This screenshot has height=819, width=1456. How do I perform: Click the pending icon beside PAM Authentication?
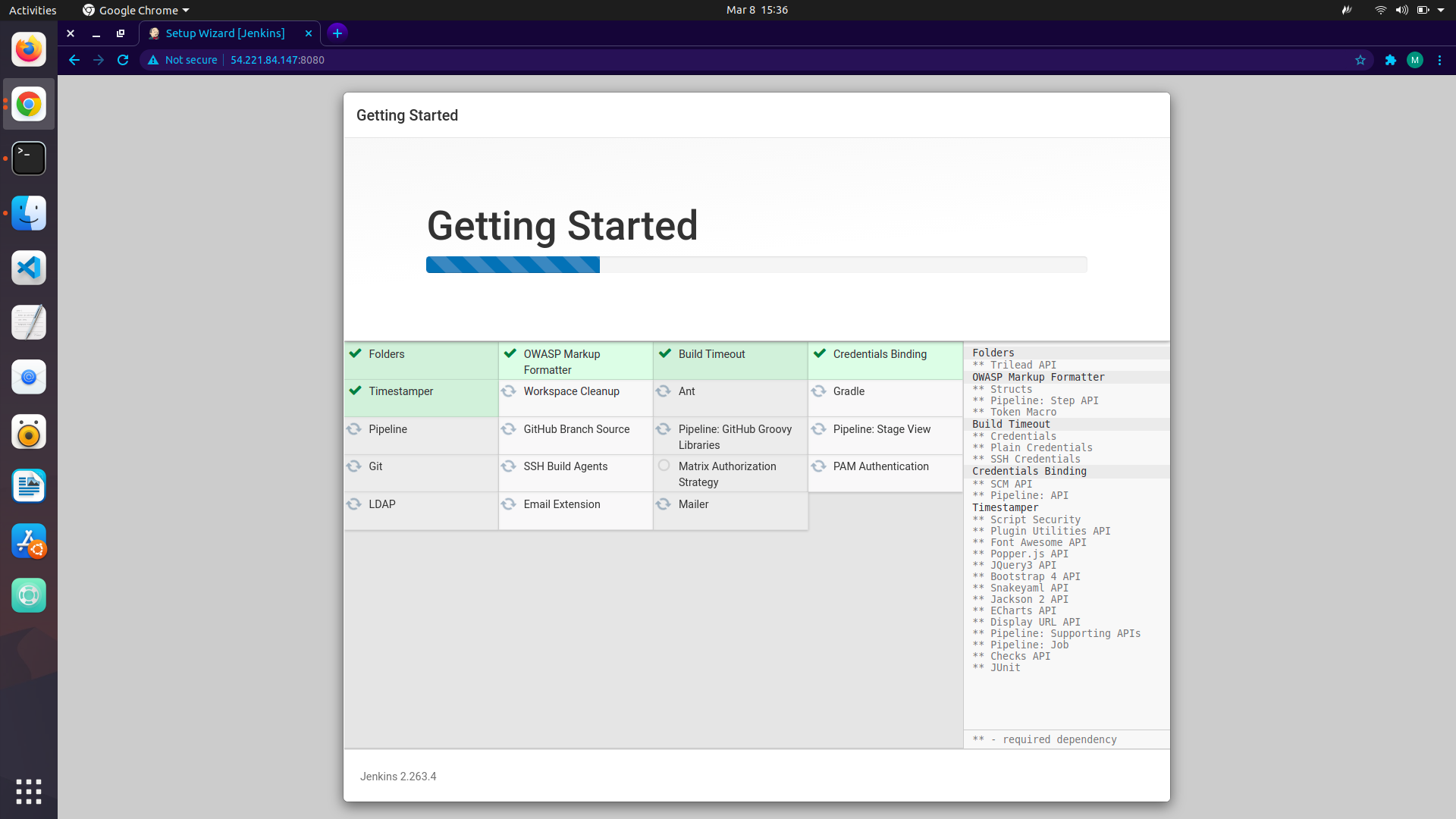pos(818,466)
